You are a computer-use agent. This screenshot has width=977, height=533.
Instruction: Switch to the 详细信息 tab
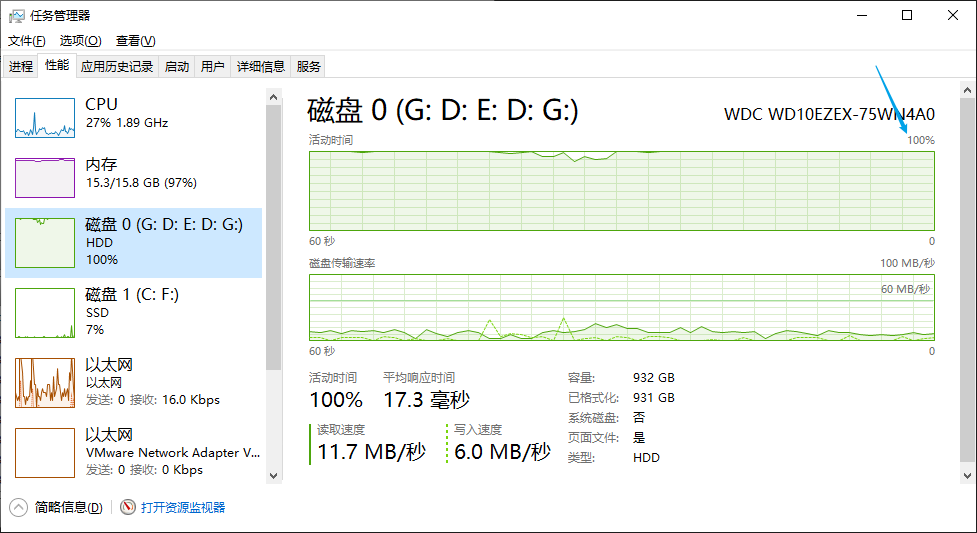point(260,67)
